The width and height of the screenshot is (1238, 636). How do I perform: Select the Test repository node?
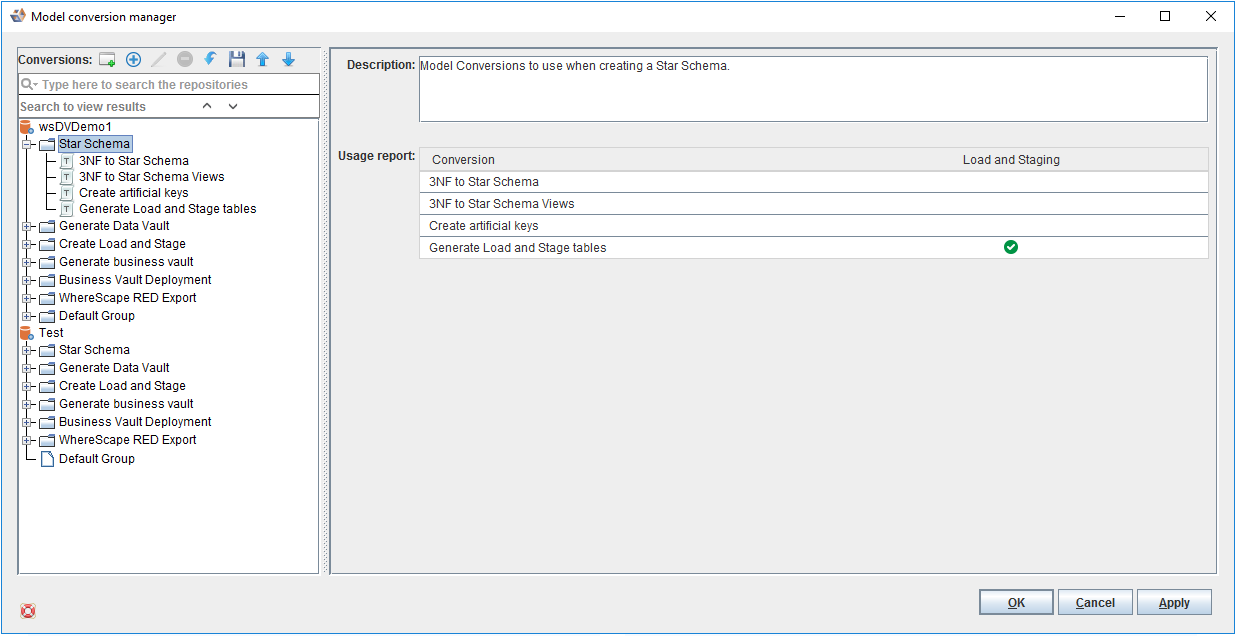51,333
